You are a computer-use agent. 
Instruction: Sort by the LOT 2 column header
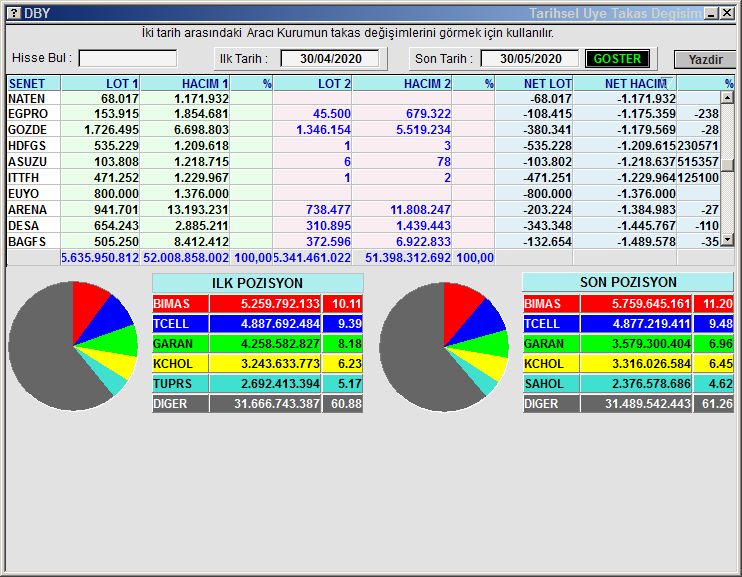[x=312, y=83]
